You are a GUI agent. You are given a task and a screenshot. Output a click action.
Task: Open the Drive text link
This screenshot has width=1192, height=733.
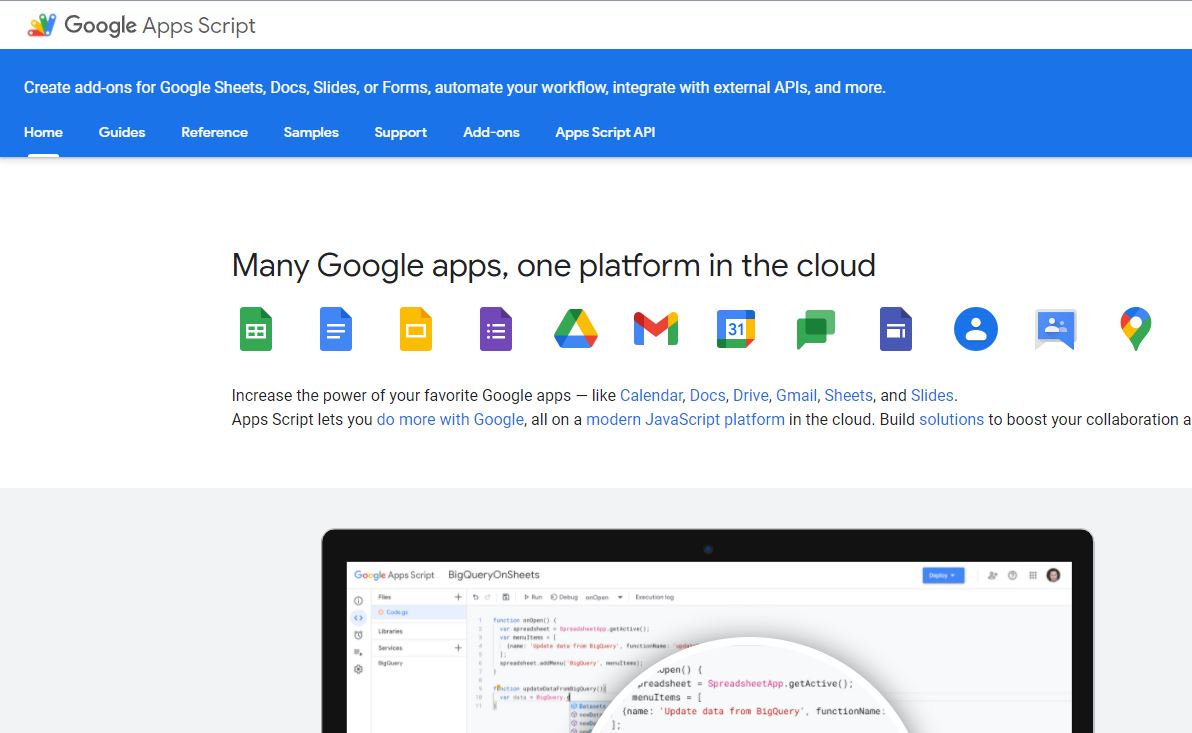(750, 395)
